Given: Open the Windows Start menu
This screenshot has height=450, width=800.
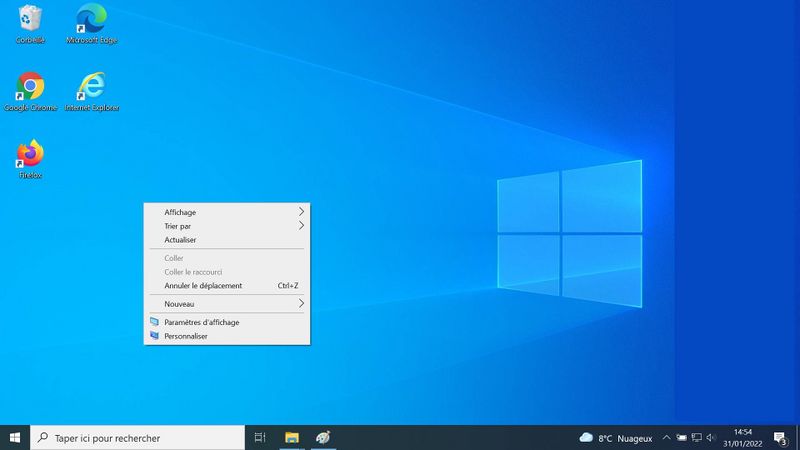Looking at the screenshot, I should click(15, 438).
